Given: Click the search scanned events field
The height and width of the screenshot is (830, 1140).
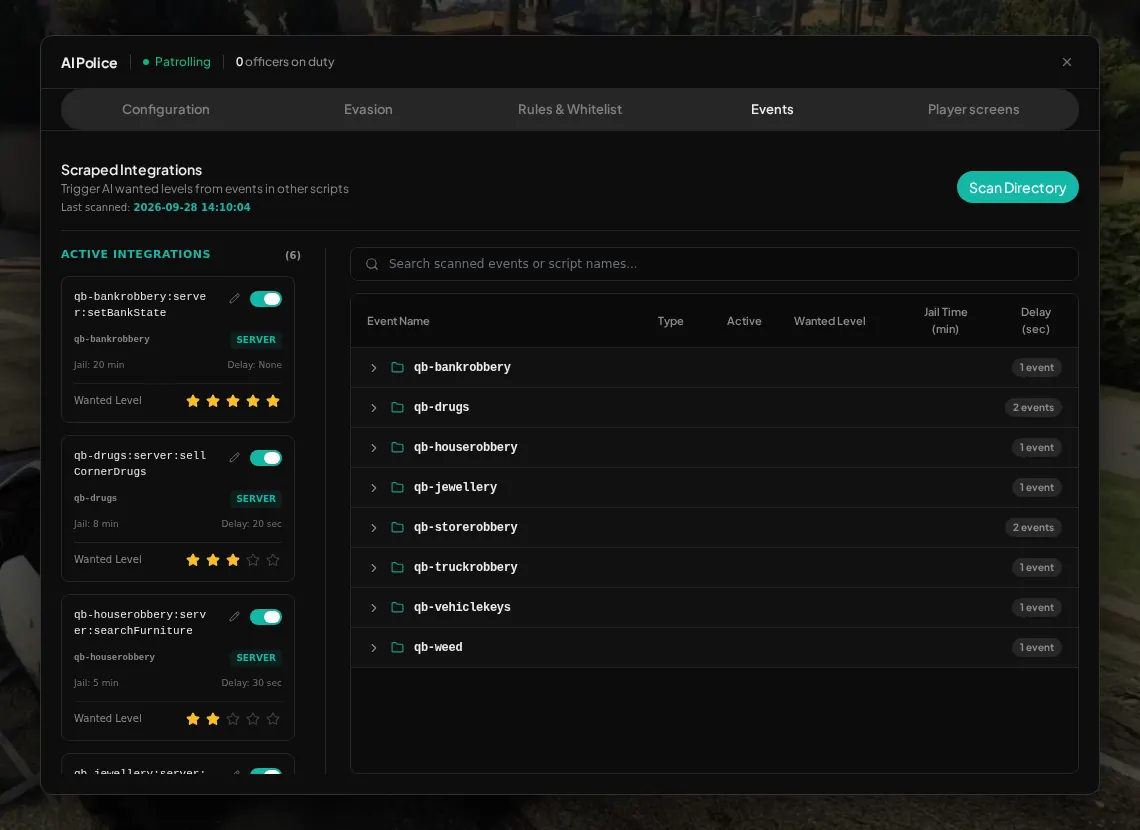Looking at the screenshot, I should [x=714, y=264].
